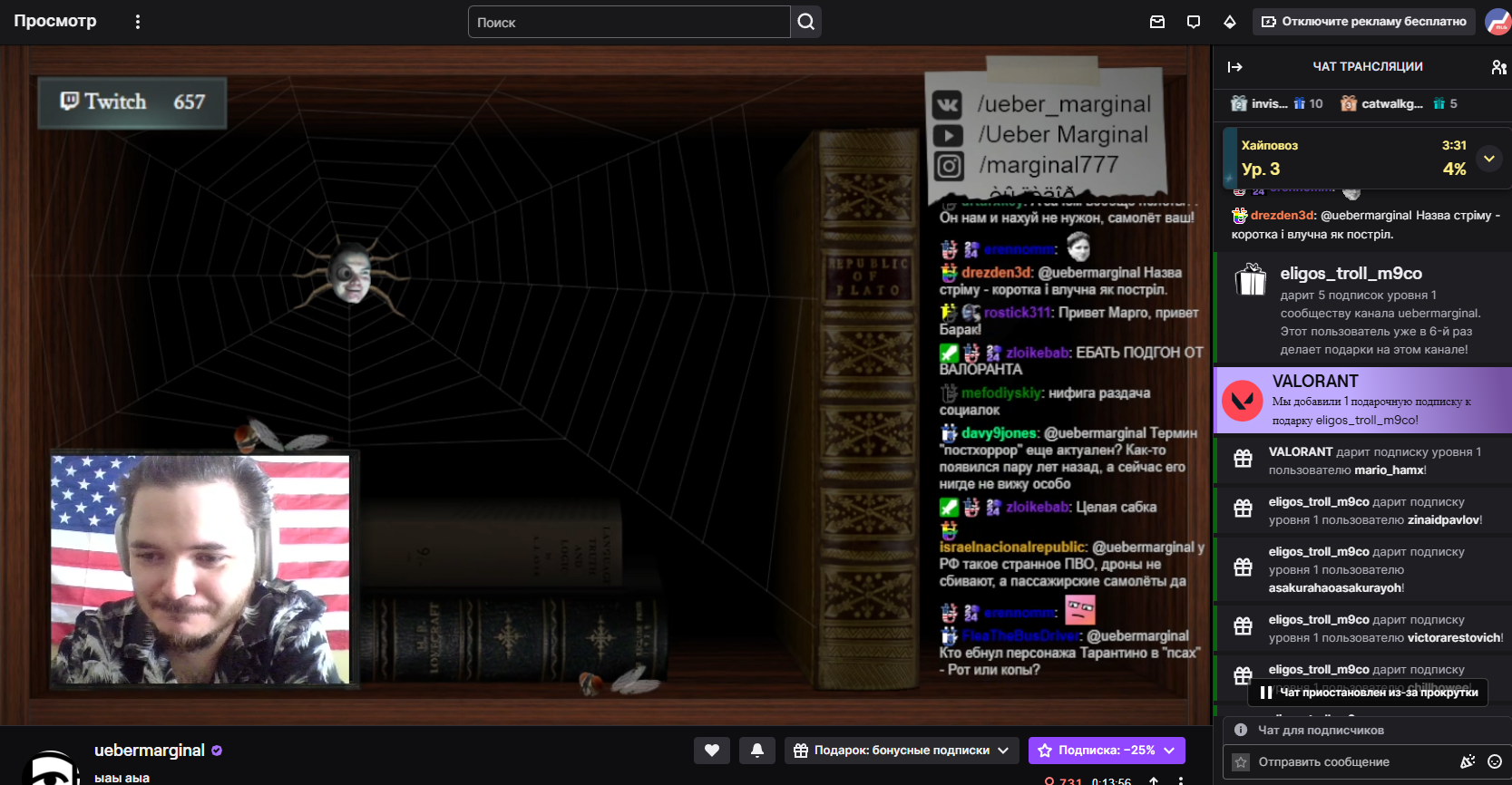The height and width of the screenshot is (785, 1512).
Task: Click the asakurahaoasakurayoh recipient name
Action: click(x=1334, y=588)
